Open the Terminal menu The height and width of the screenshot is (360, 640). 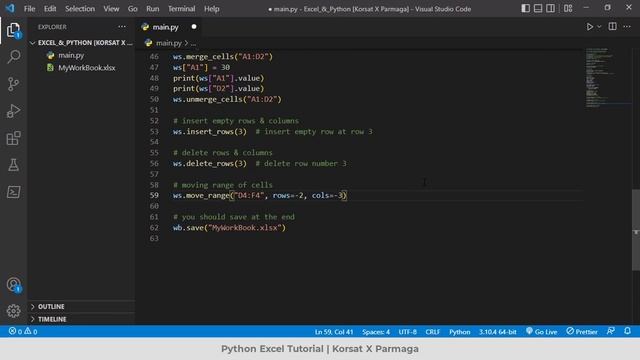pos(181,9)
